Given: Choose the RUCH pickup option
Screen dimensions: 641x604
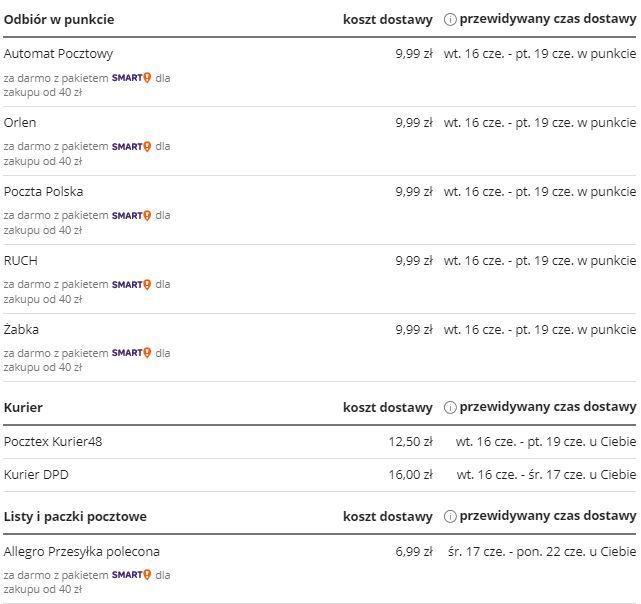Looking at the screenshot, I should [x=21, y=260].
